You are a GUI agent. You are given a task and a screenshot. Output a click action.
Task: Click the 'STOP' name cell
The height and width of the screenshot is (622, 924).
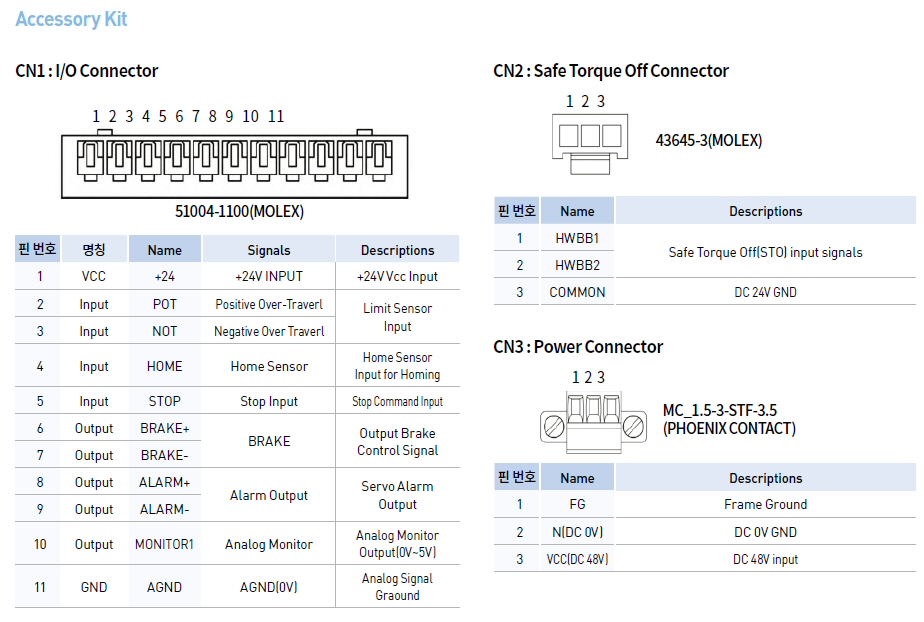(x=164, y=401)
